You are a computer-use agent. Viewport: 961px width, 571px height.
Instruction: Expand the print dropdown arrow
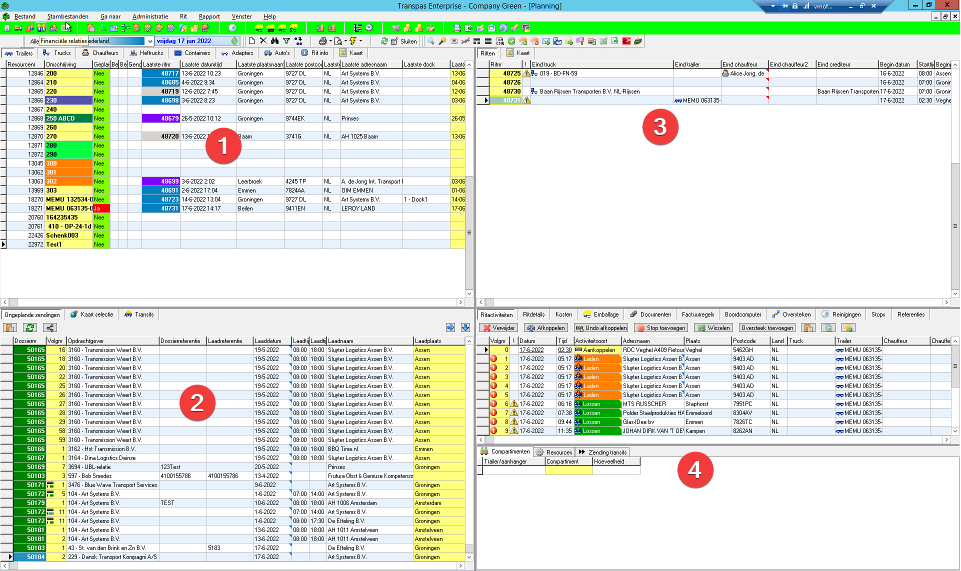[331, 41]
